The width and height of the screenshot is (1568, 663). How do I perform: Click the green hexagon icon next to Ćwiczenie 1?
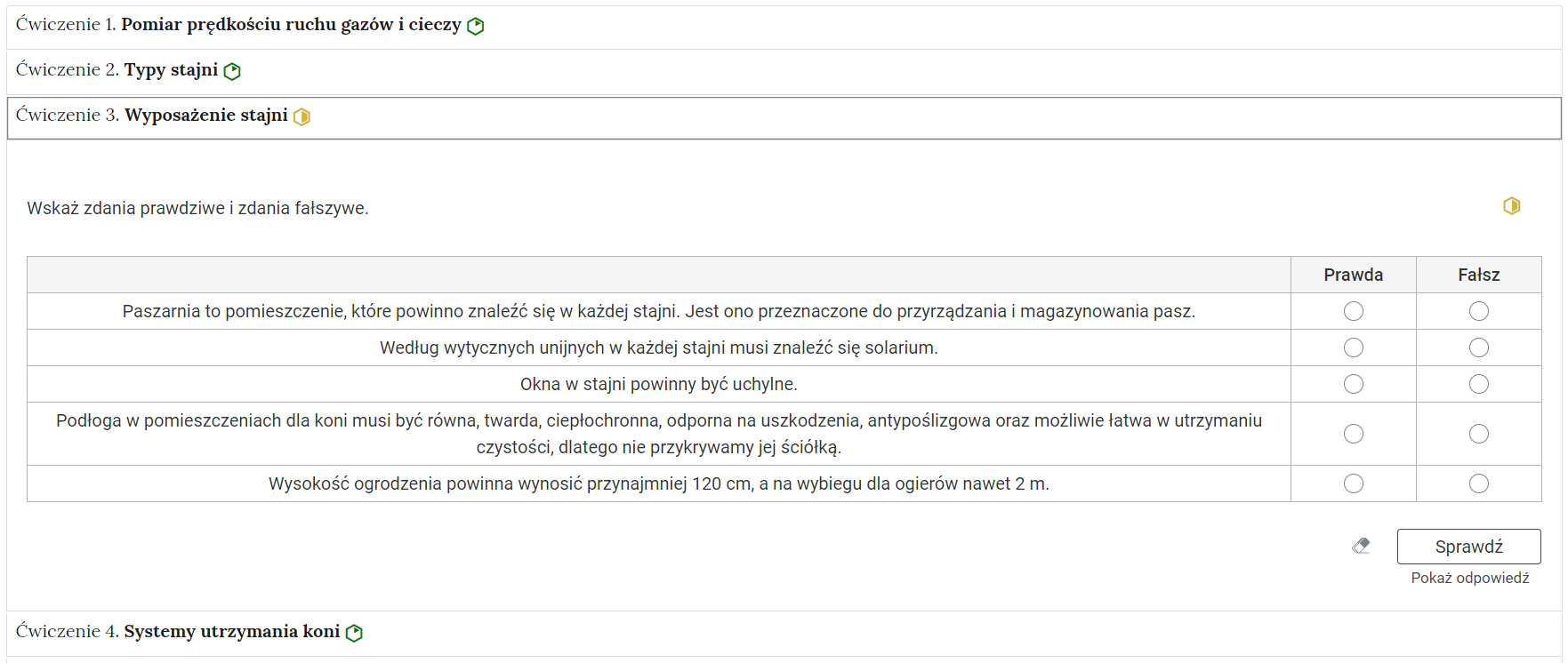point(477,26)
